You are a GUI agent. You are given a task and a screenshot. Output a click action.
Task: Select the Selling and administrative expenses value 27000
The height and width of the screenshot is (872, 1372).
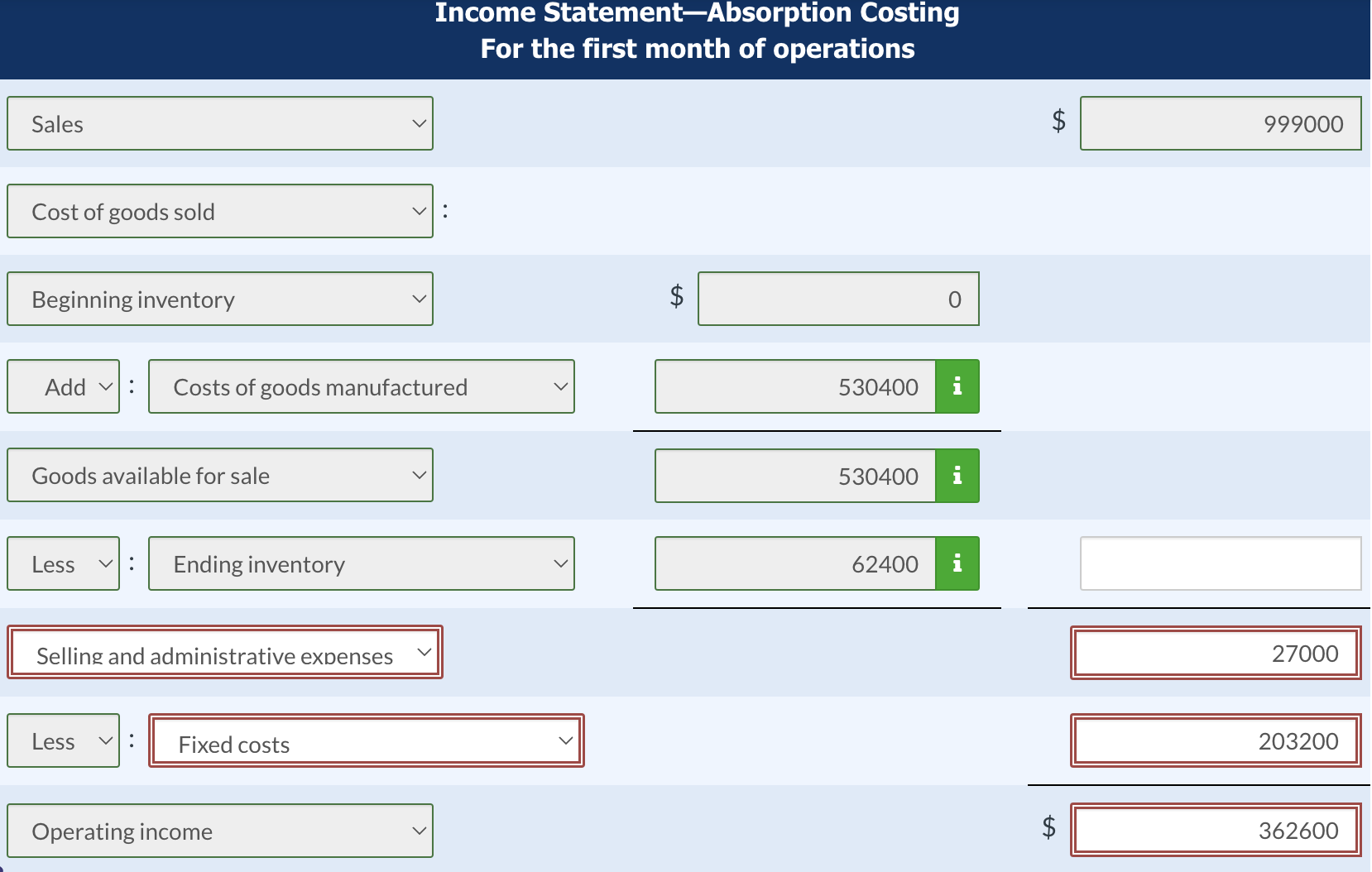pyautogui.click(x=1215, y=654)
